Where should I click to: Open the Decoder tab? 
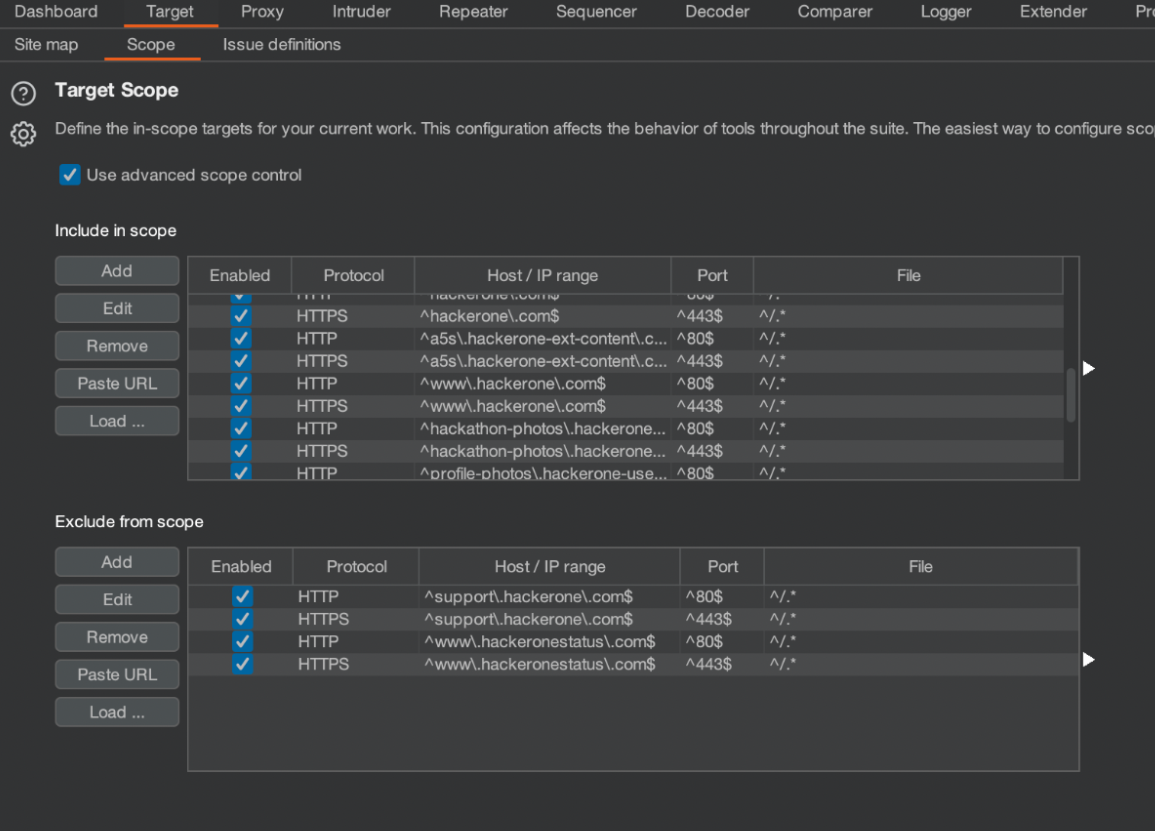(717, 12)
